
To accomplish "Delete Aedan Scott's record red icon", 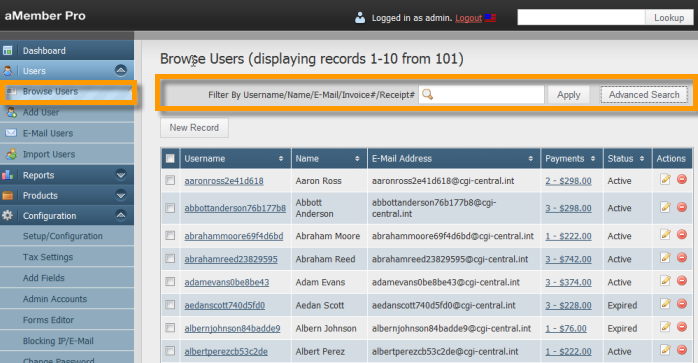I will click(682, 304).
